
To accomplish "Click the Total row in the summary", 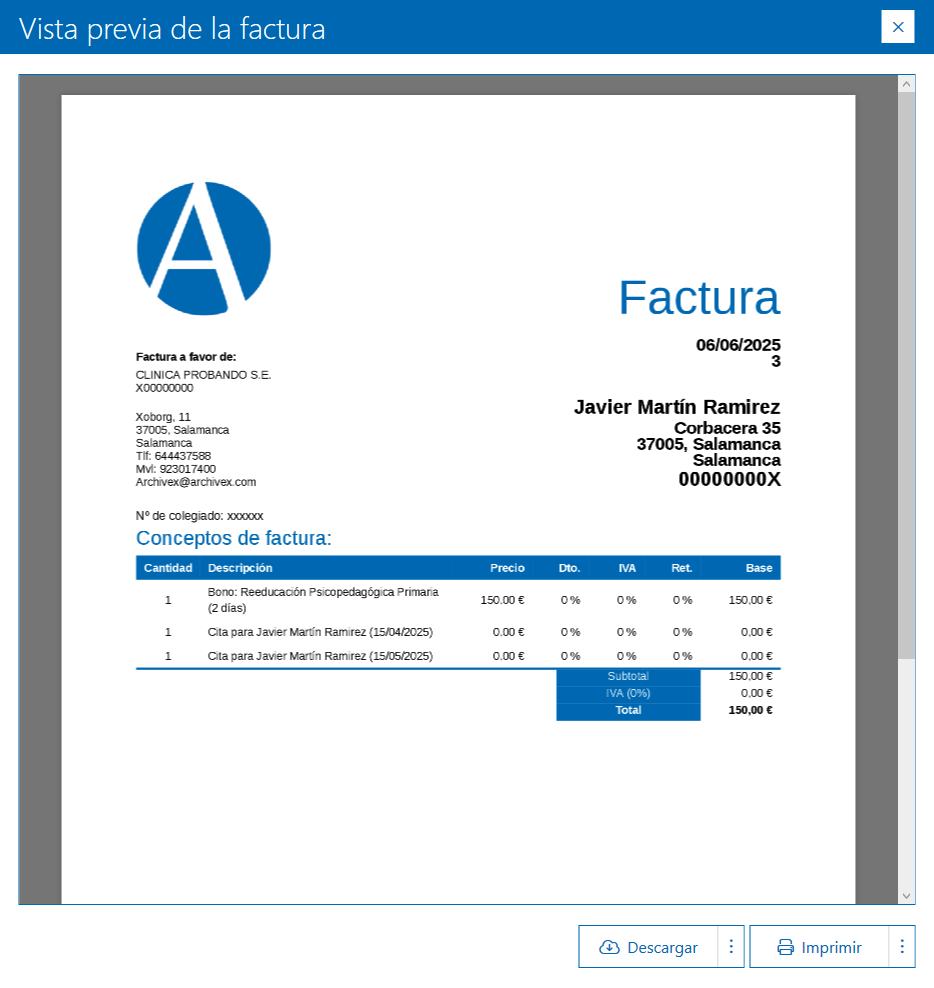I will tap(628, 710).
